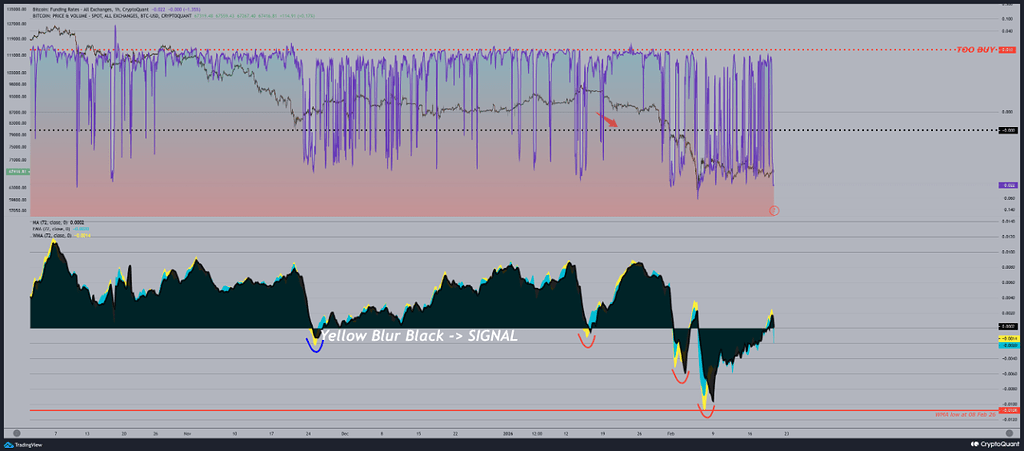Image resolution: width=1024 pixels, height=451 pixels.
Task: Select the purple funding rate value tag
Action: point(1008,186)
